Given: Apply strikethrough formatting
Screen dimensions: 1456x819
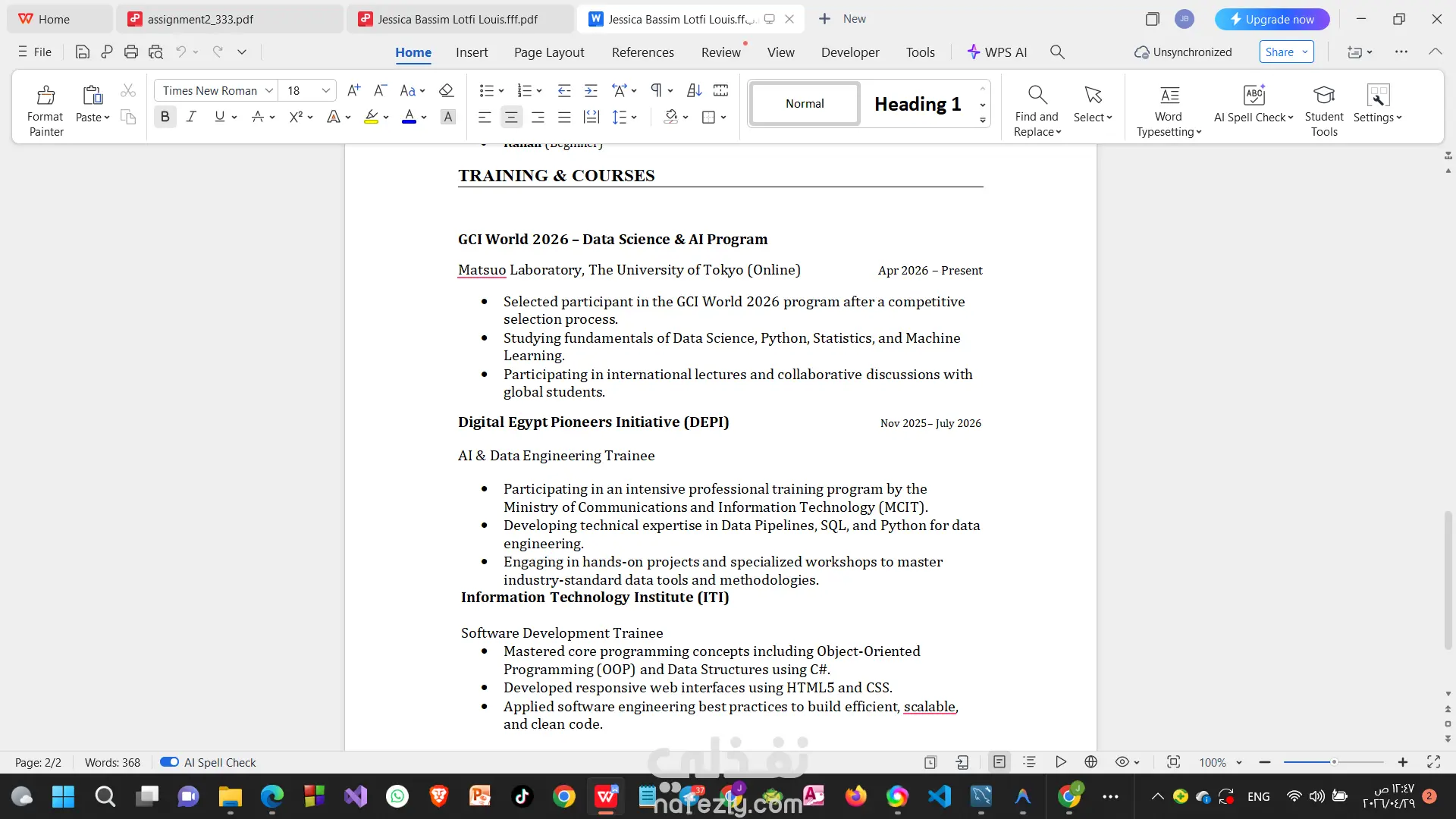Looking at the screenshot, I should pyautogui.click(x=258, y=117).
